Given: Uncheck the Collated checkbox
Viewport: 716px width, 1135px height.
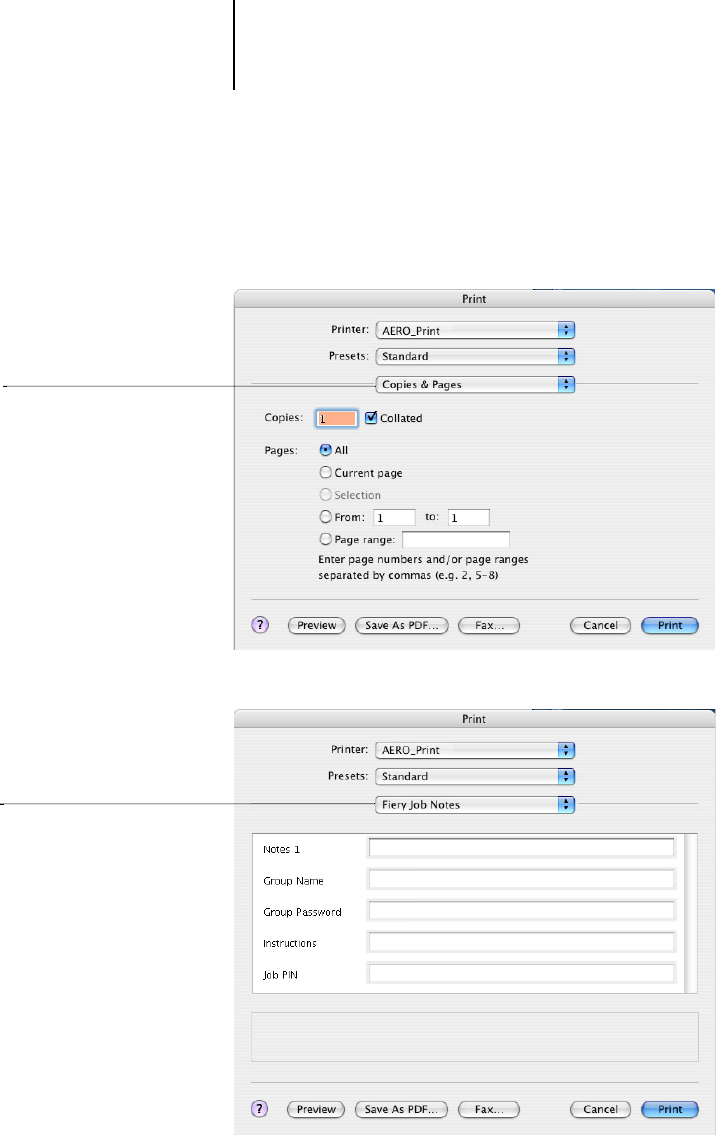Looking at the screenshot, I should 371,418.
